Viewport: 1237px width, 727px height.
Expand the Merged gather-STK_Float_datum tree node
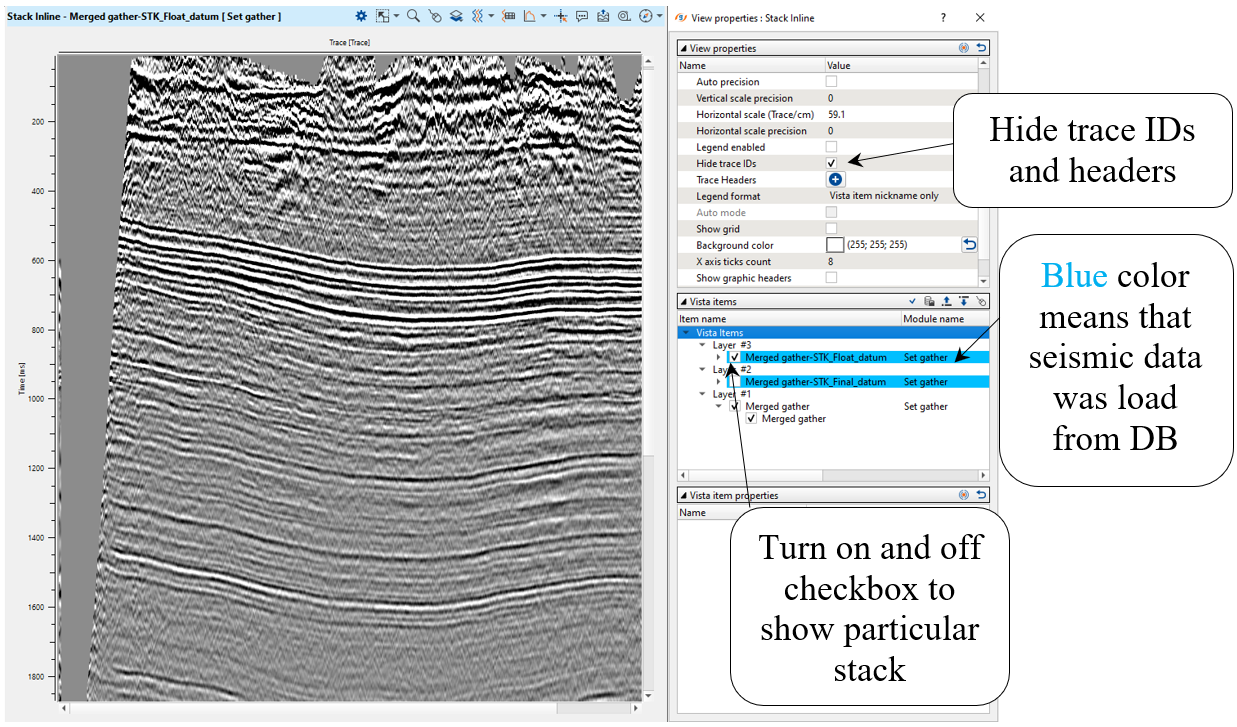click(718, 357)
